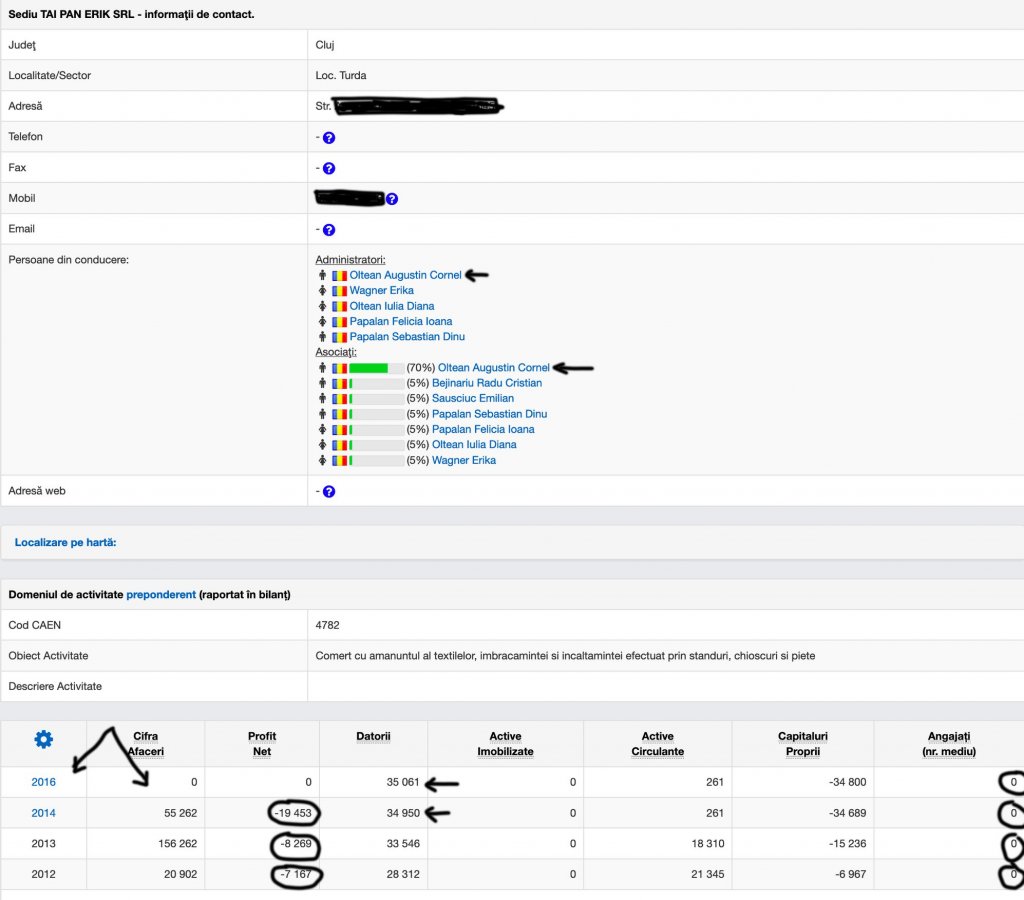Click the Comert cu amanuntul activity description
This screenshot has width=1024, height=900.
565,656
